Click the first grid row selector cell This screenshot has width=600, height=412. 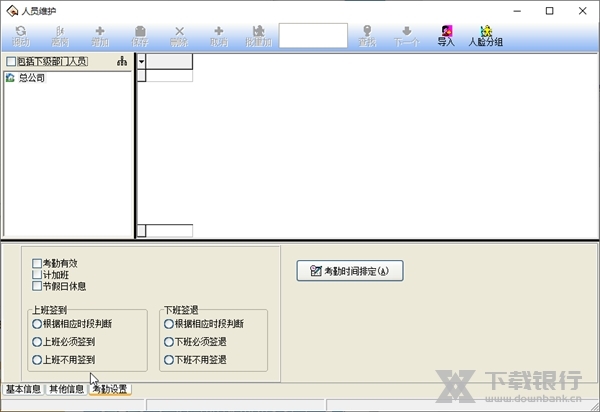(141, 76)
